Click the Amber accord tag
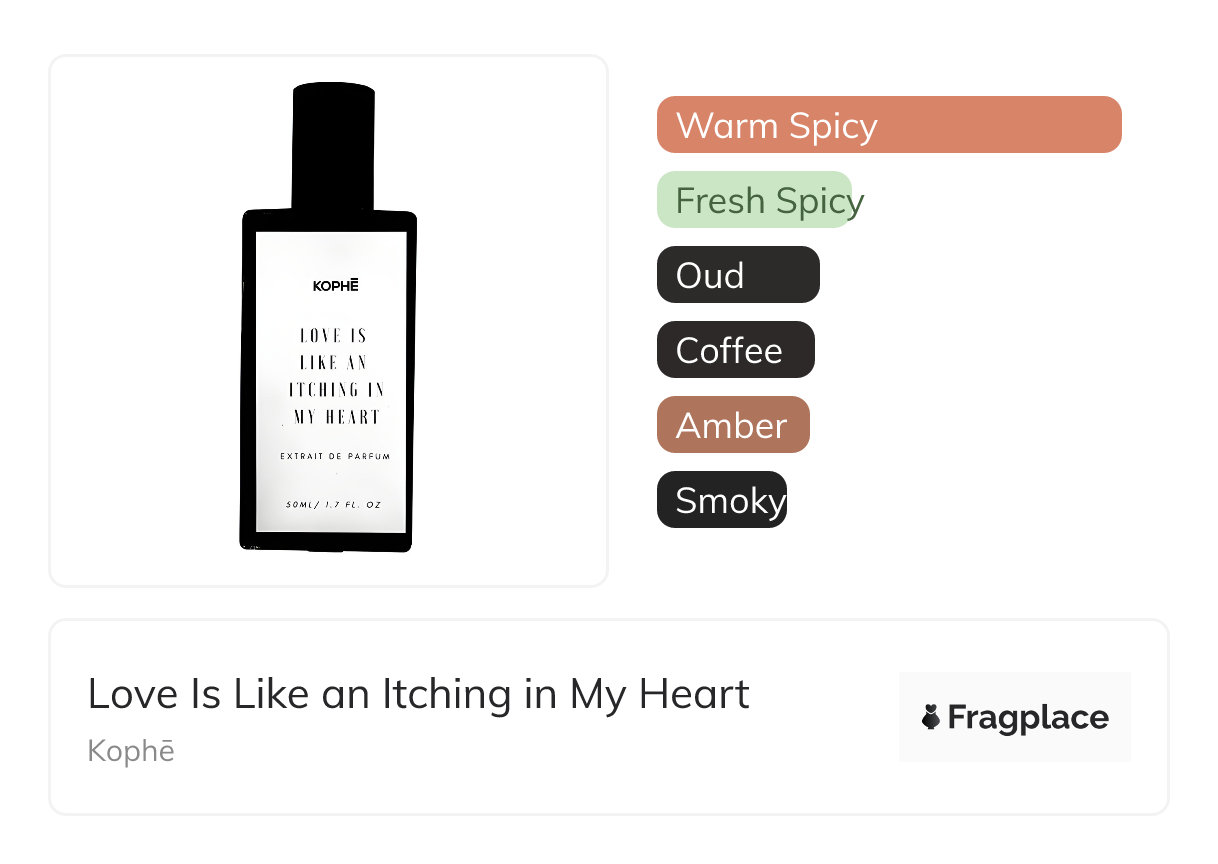Screen dimensions: 1218x864 click(732, 425)
